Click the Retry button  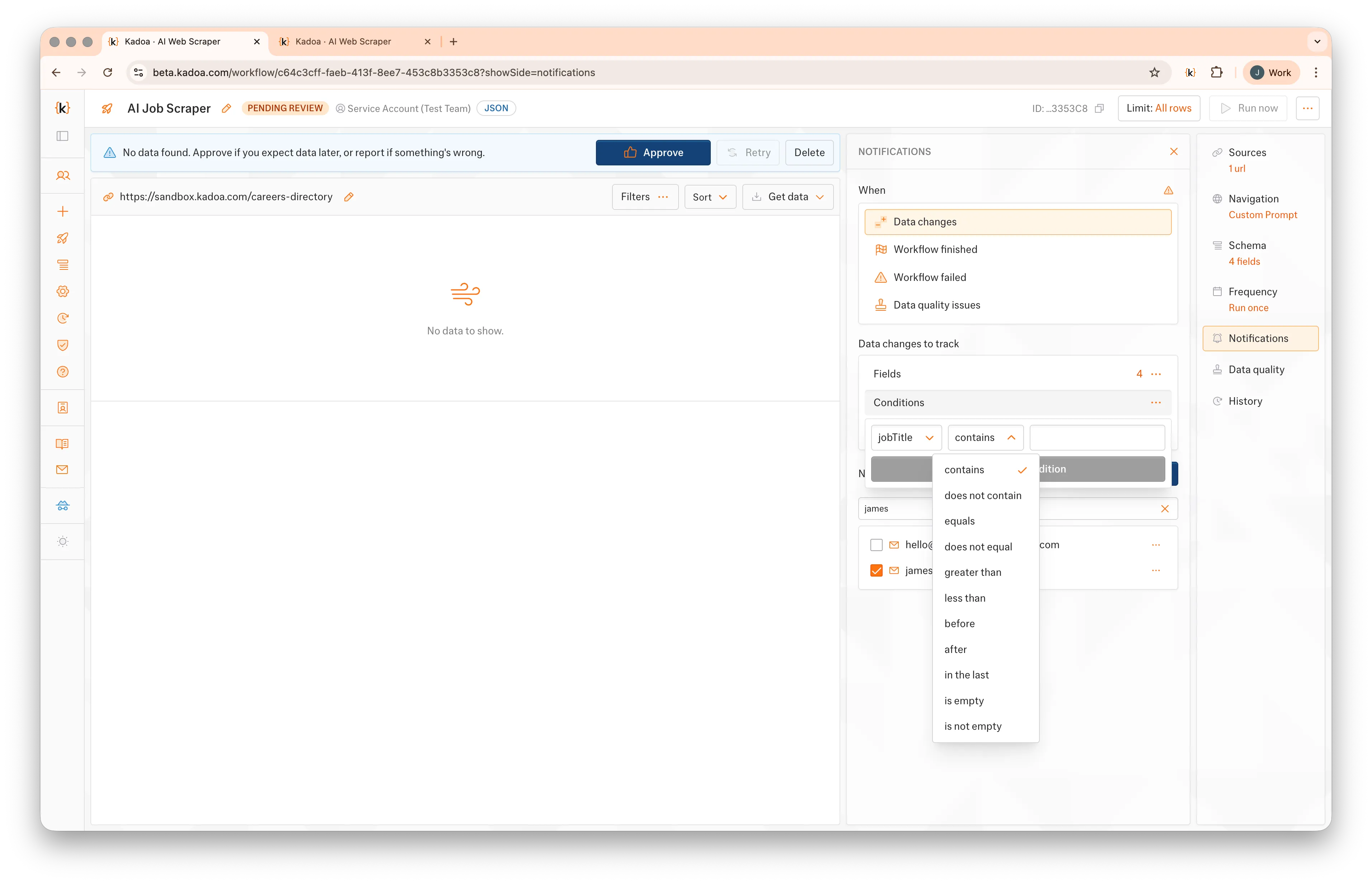[748, 153]
